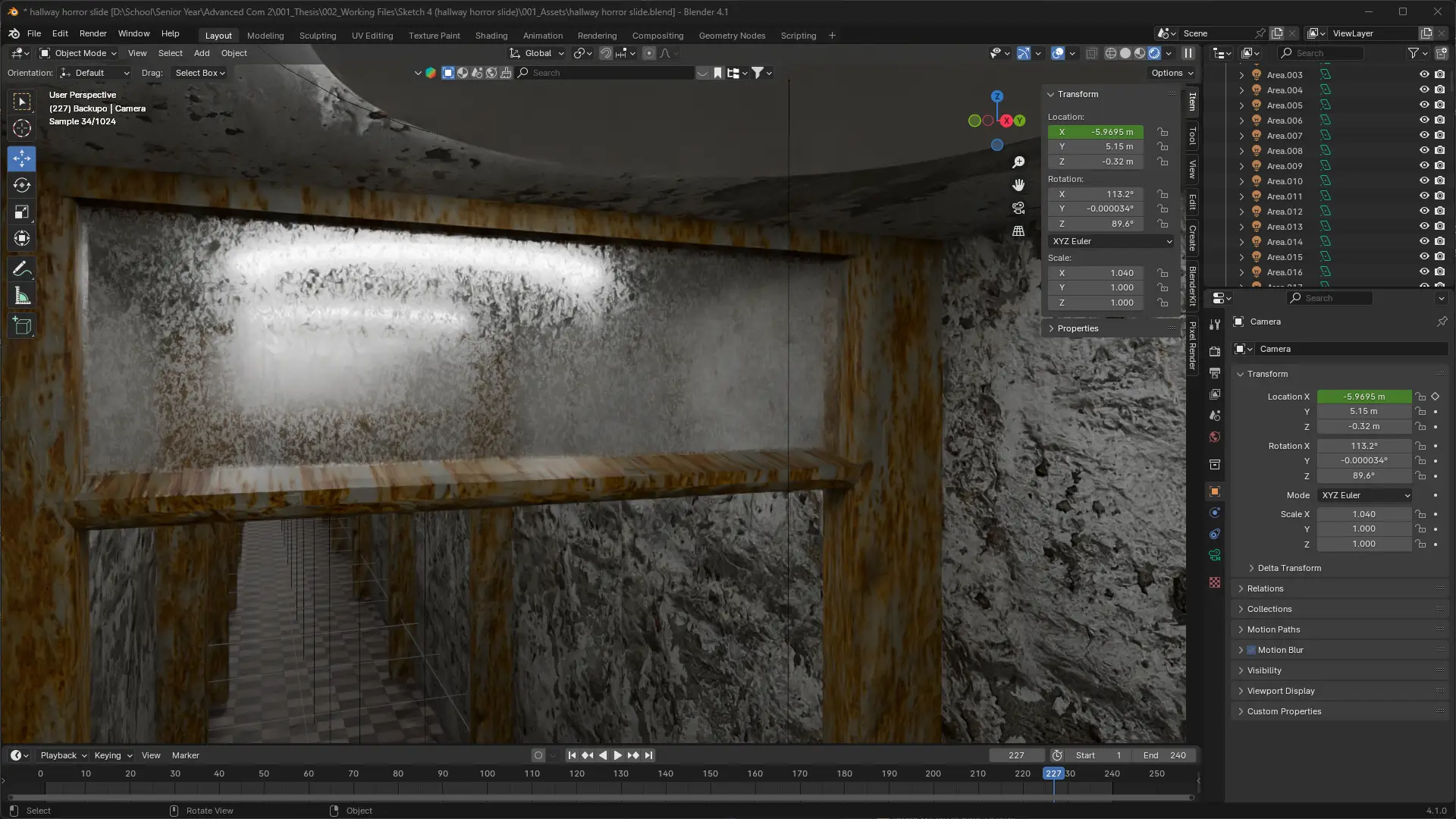Select the Rotate tool
Viewport: 1456px width, 819px height.
pyautogui.click(x=22, y=185)
